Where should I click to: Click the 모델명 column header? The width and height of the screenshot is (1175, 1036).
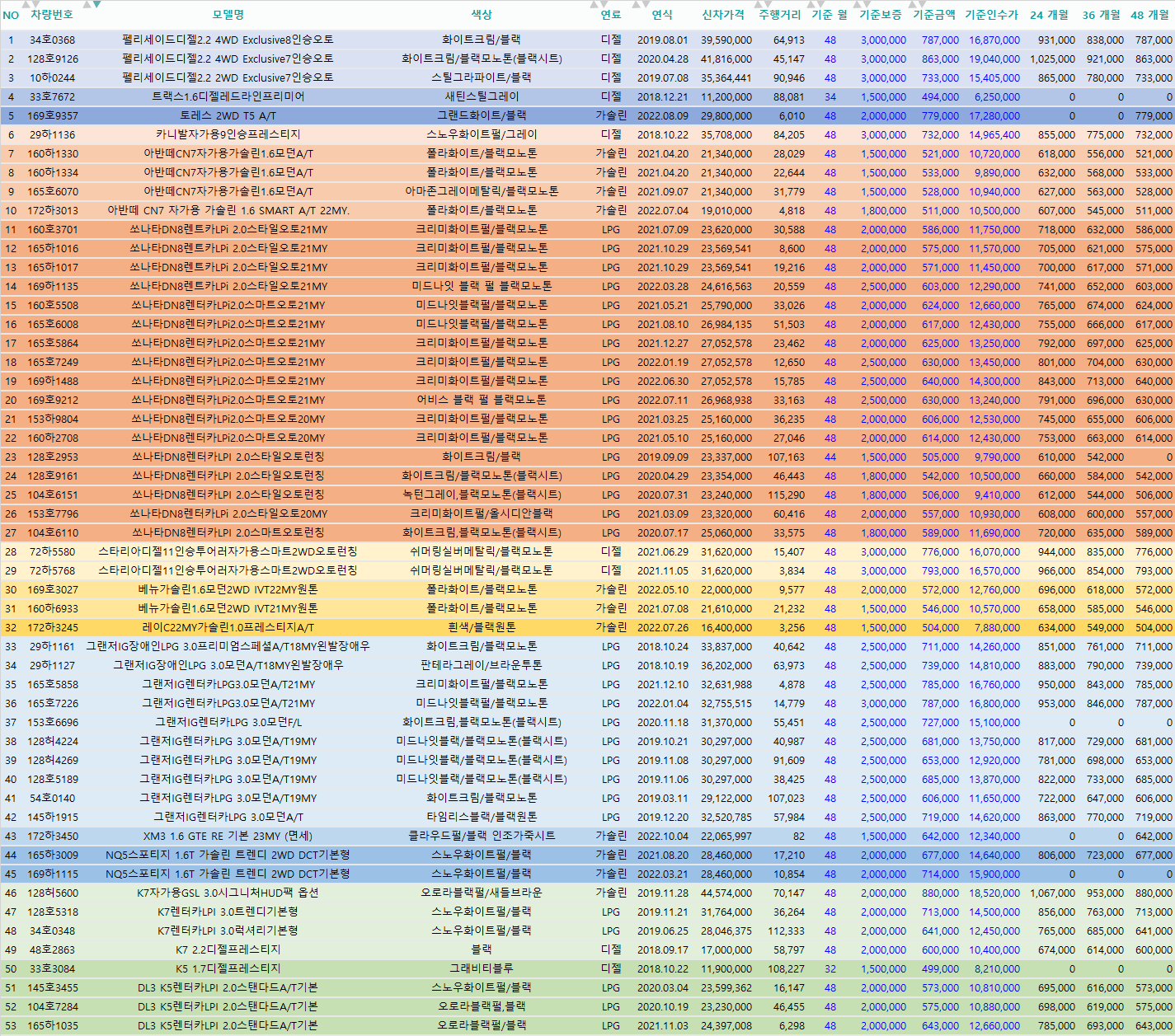228,15
